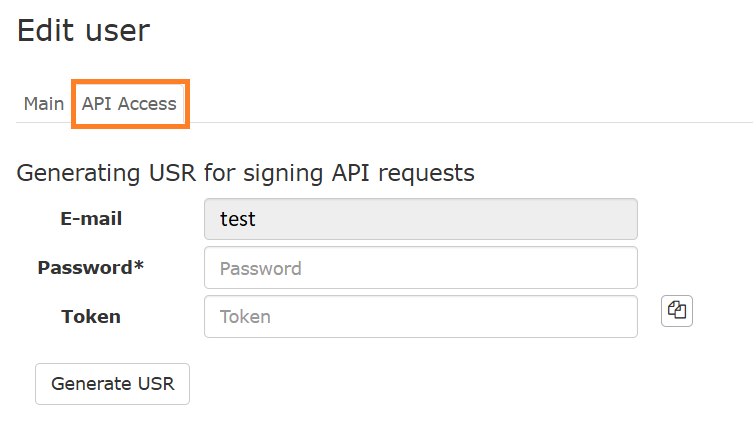
Task: Click the Generating USR section heading
Action: [x=246, y=173]
